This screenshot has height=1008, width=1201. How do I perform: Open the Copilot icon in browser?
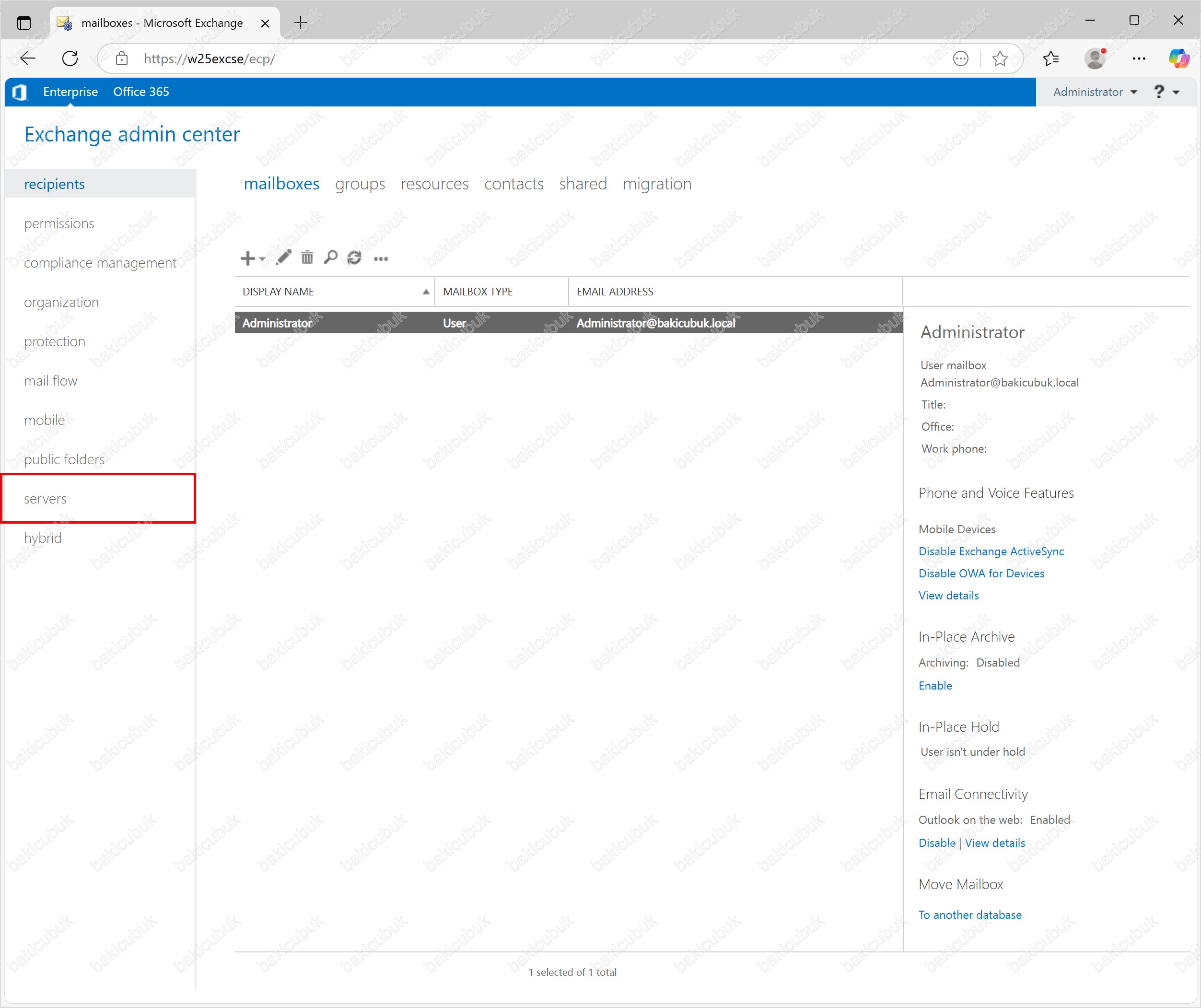pyautogui.click(x=1178, y=59)
